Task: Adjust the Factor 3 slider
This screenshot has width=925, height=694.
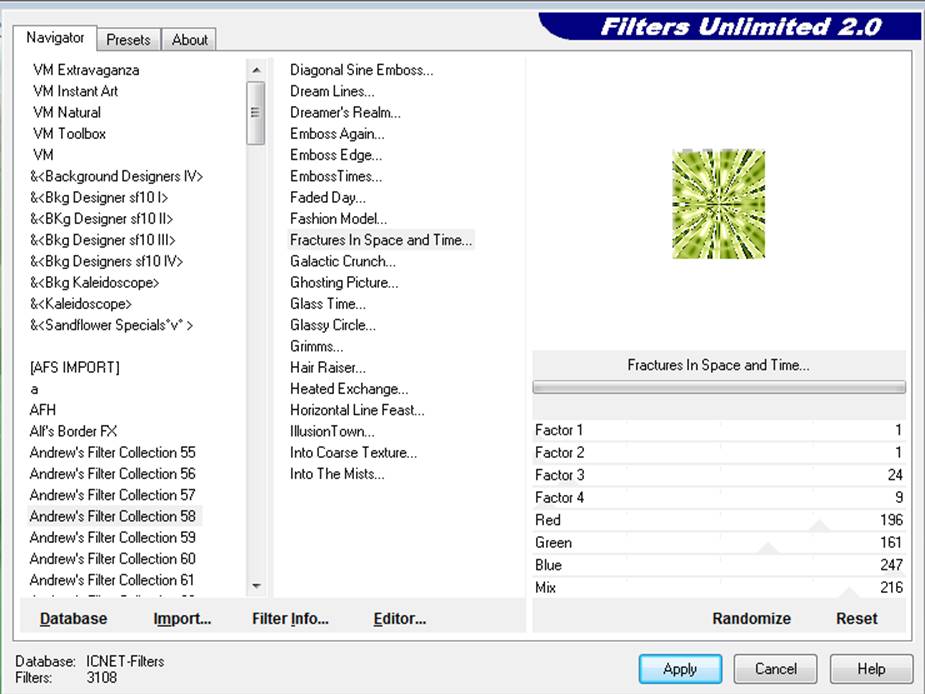Action: pyautogui.click(x=718, y=475)
